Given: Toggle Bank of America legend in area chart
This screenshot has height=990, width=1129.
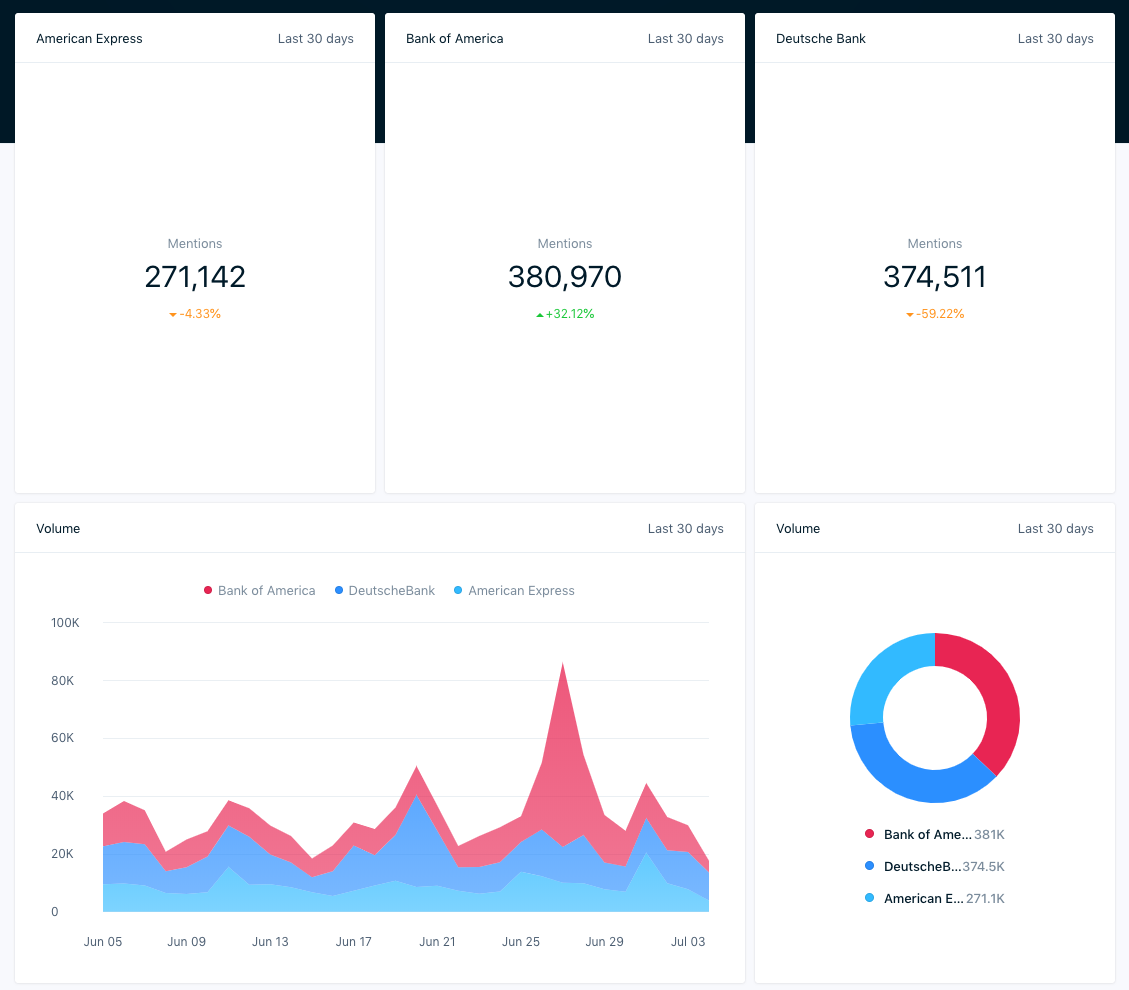Looking at the screenshot, I should pos(259,590).
